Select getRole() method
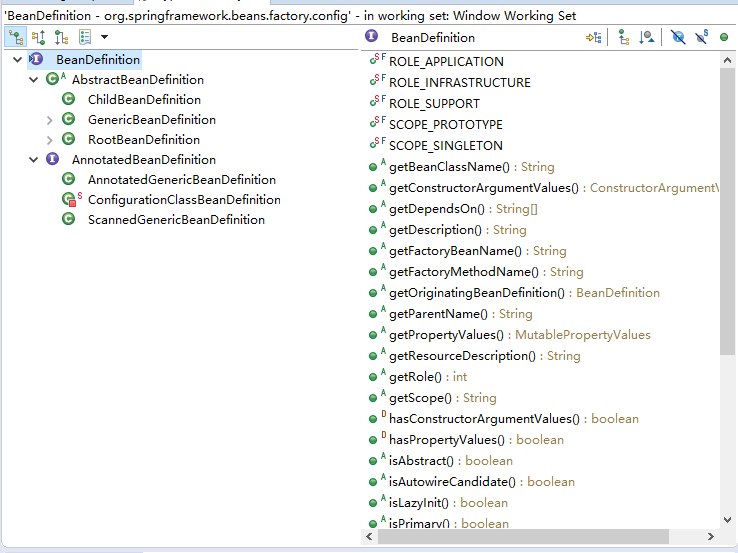Image resolution: width=738 pixels, height=553 pixels. (428, 377)
